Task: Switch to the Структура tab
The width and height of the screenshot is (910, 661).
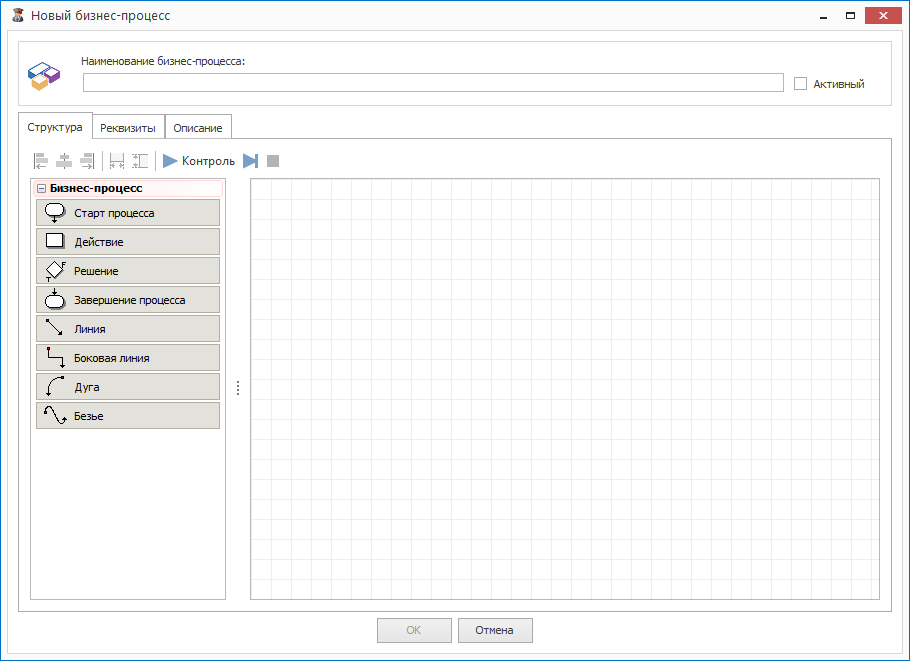Action: 55,127
